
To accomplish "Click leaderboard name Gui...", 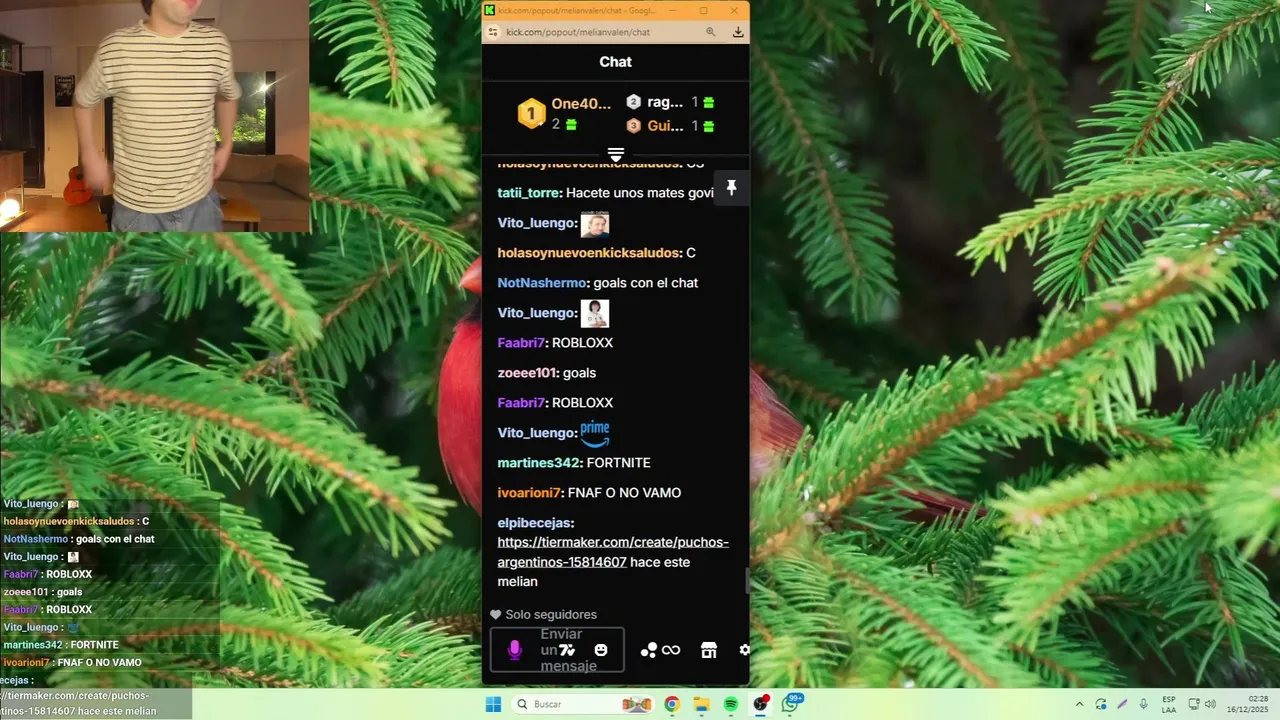I will coord(665,126).
